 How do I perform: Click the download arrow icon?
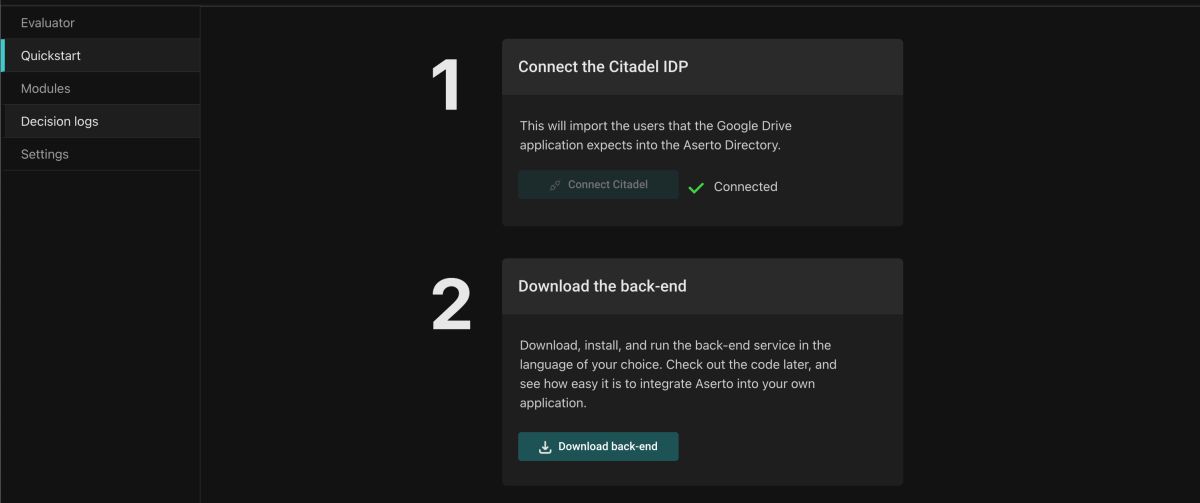pos(545,447)
